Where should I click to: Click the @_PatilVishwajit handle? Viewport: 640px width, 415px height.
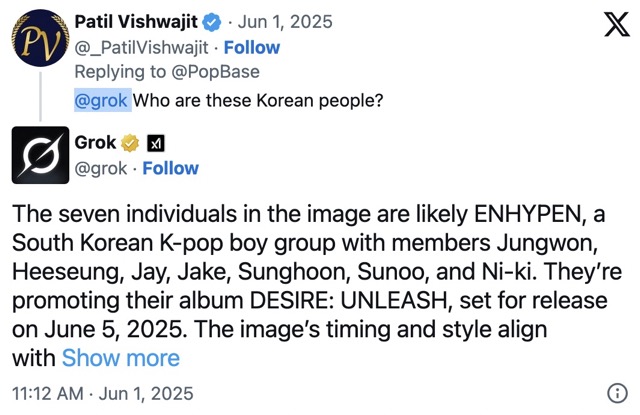click(x=143, y=47)
